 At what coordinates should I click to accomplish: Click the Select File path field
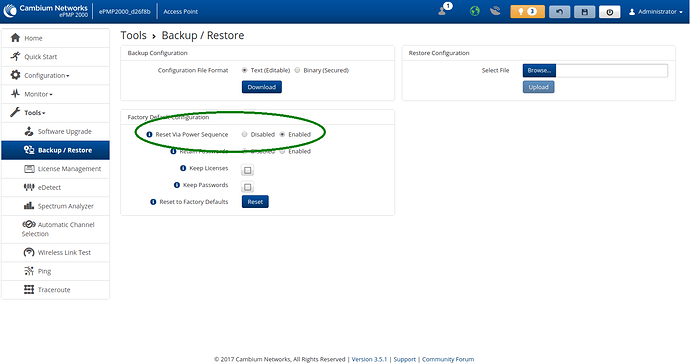point(612,70)
